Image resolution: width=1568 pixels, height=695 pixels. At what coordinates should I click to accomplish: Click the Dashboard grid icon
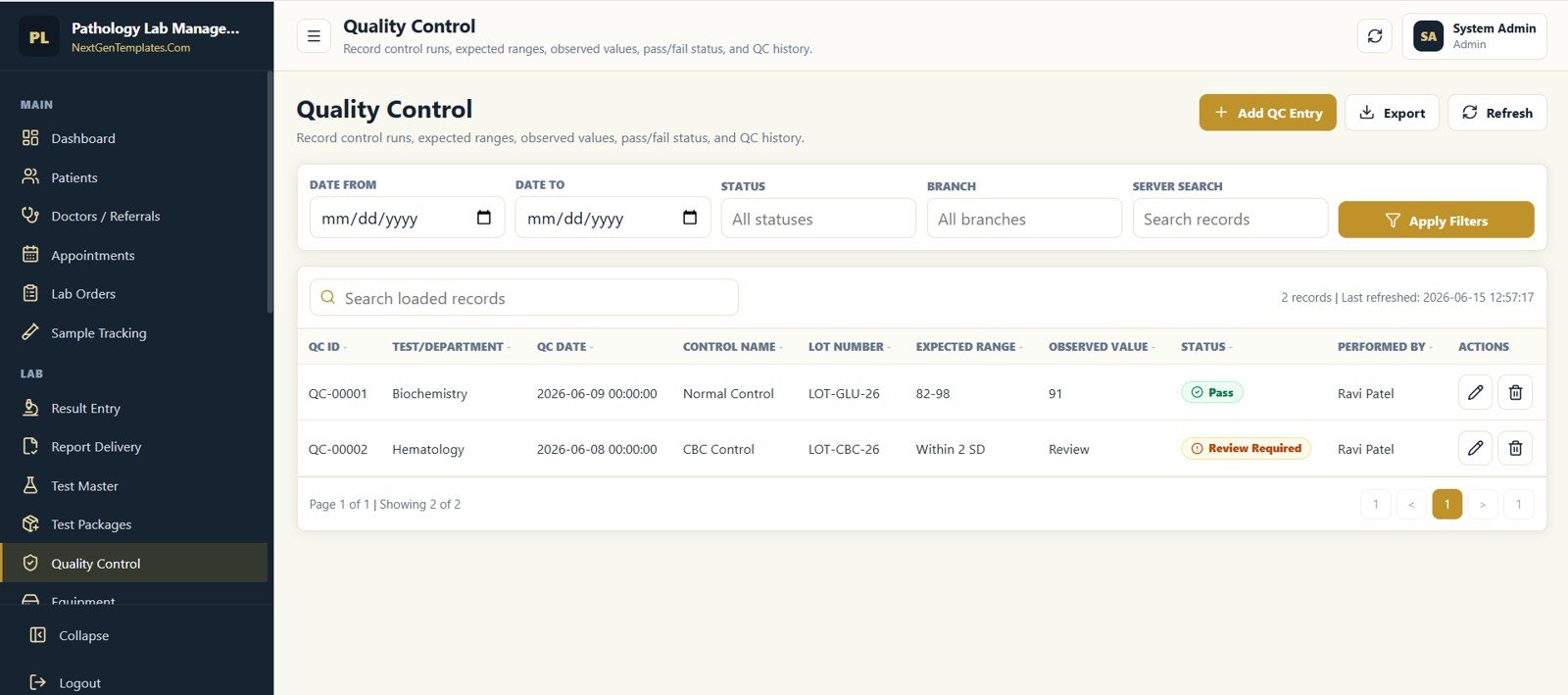click(30, 138)
